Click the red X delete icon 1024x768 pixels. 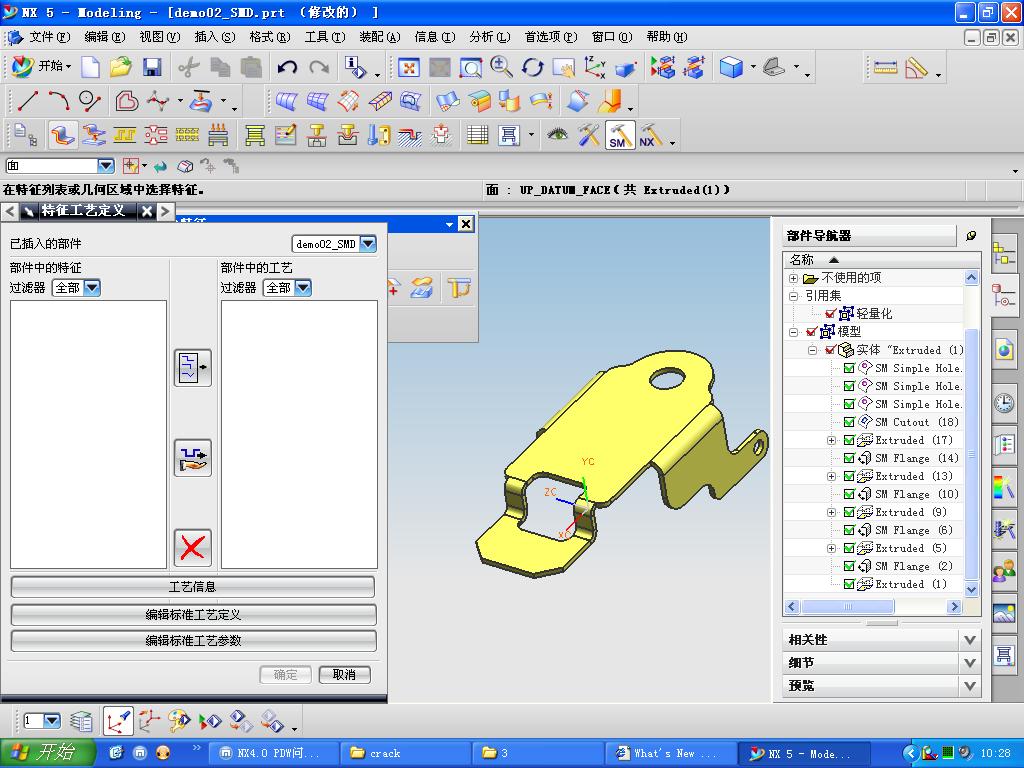[193, 547]
